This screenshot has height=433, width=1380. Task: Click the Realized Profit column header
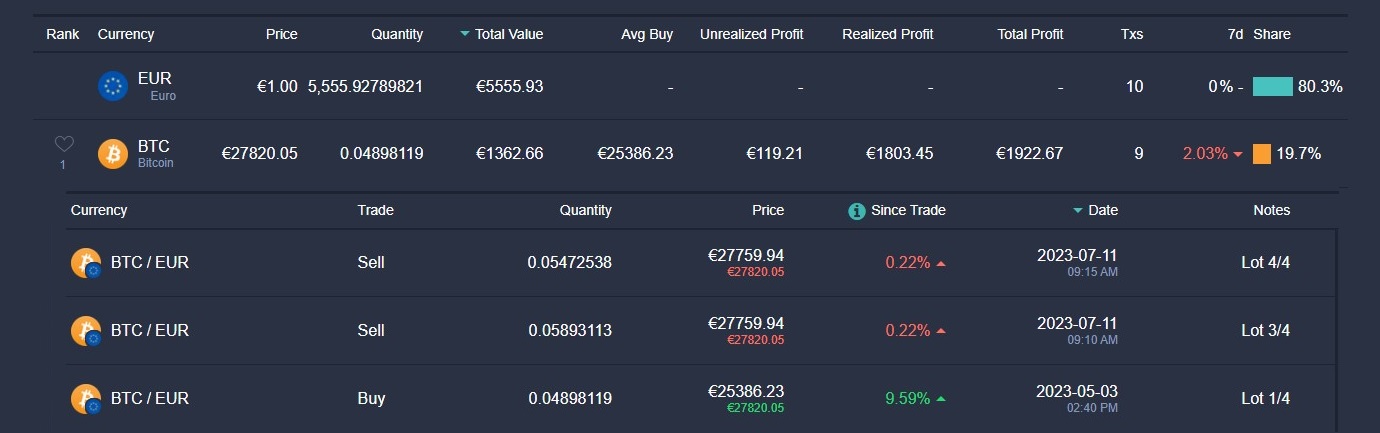point(887,34)
